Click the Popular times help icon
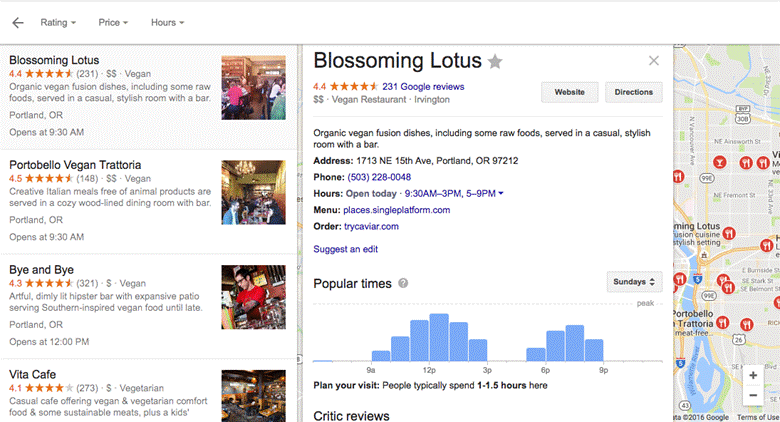The width and height of the screenshot is (780, 422). tap(403, 284)
